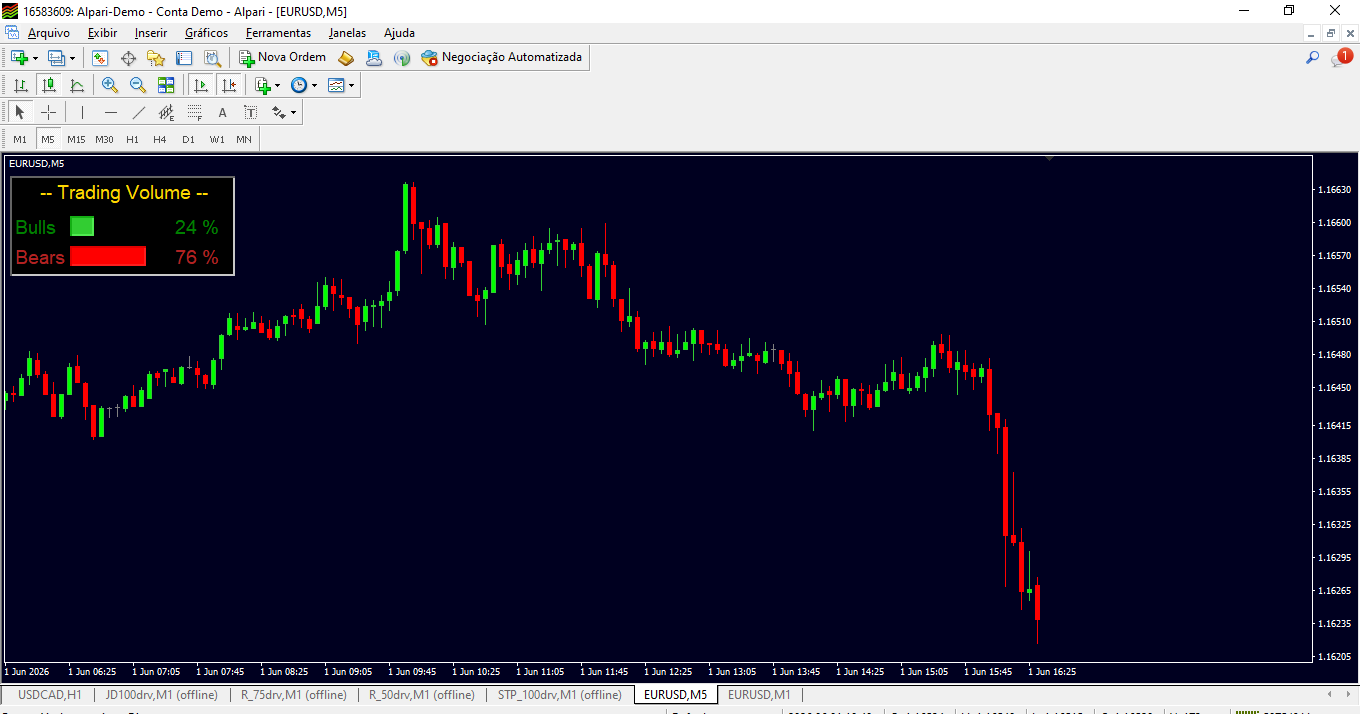Click the Nova Ordem button
The width and height of the screenshot is (1360, 714).
[x=282, y=58]
